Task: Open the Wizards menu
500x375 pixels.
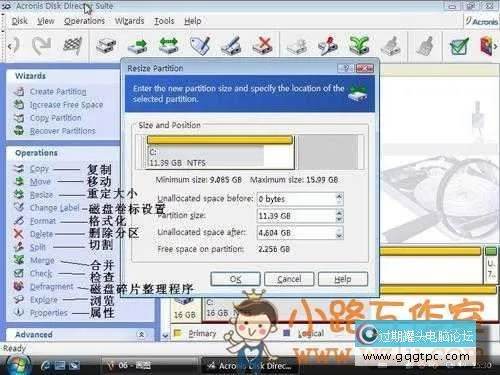Action: pyautogui.click(x=129, y=21)
